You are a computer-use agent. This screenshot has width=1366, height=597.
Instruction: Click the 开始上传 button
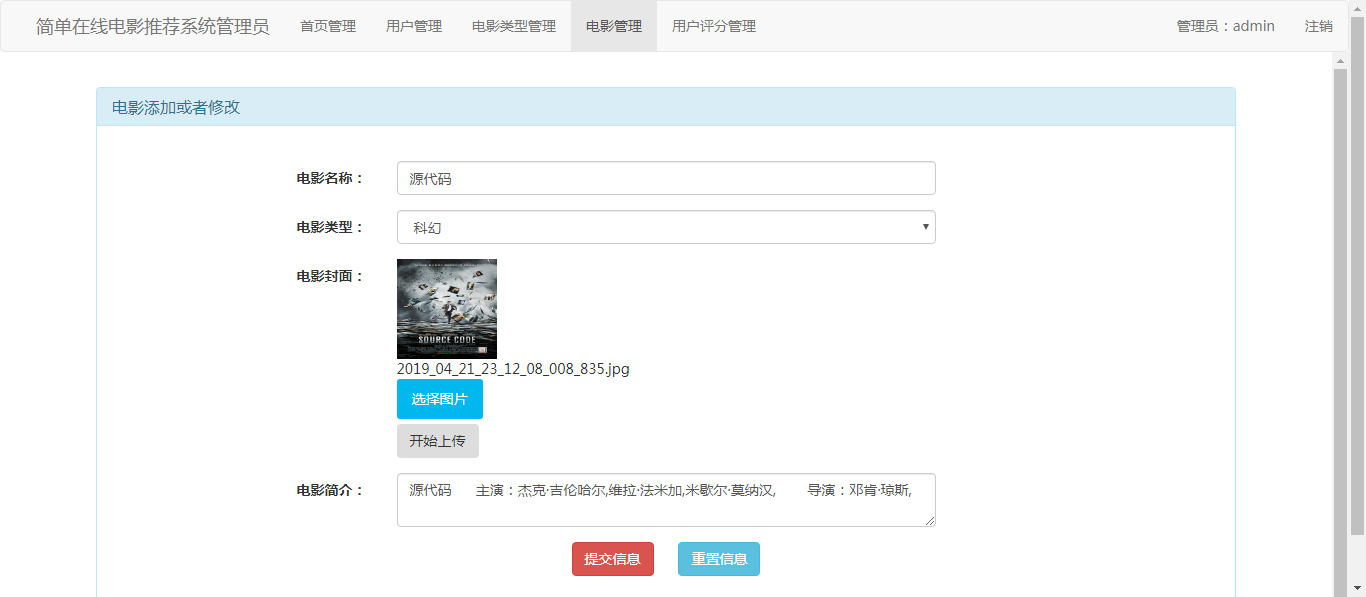pos(439,441)
